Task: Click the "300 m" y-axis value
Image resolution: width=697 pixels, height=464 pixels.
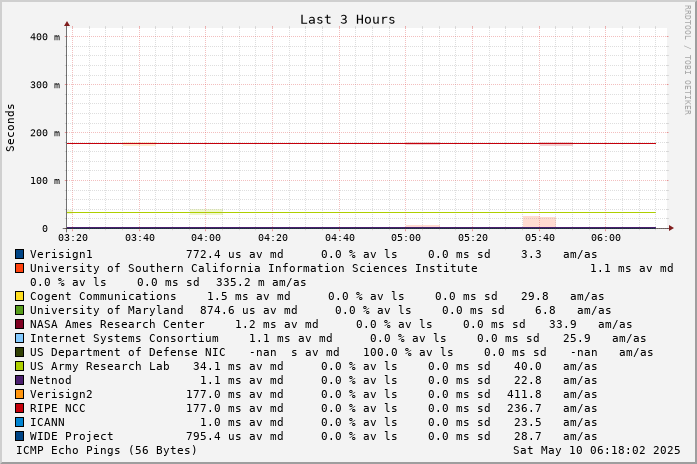Action: click(x=45, y=85)
